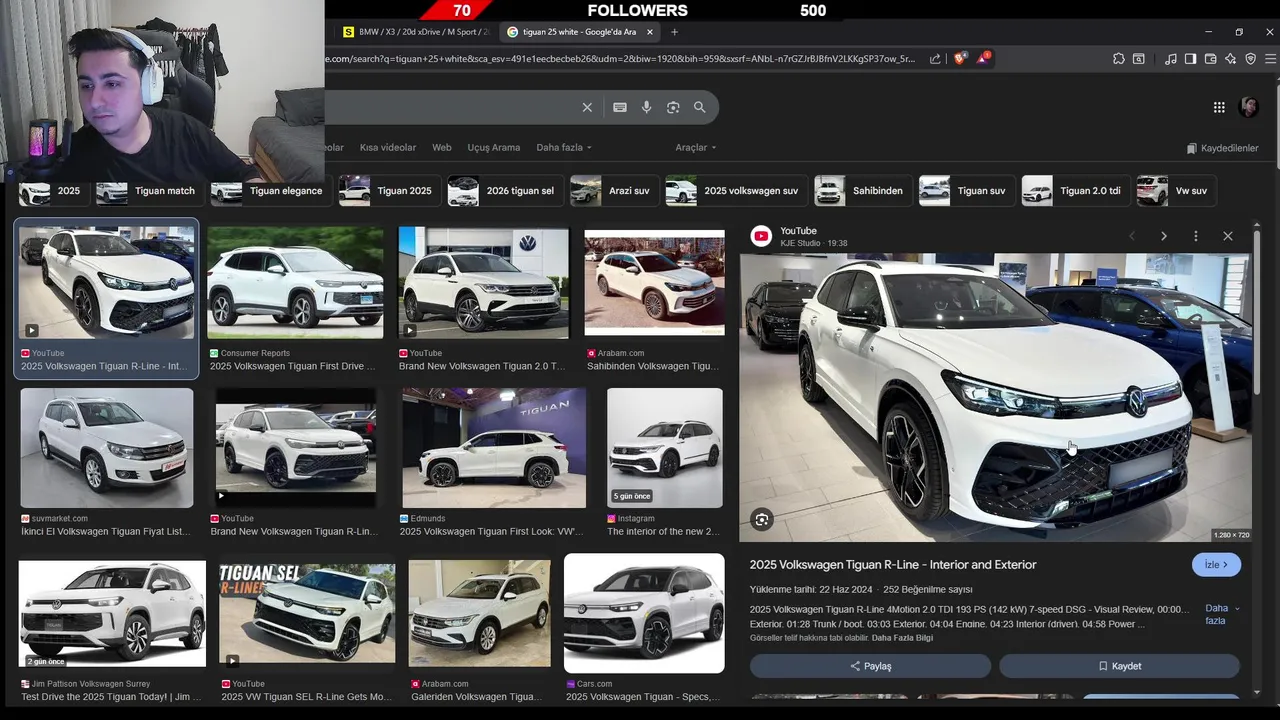Screen dimensions: 1280x720
Task: Expand the Daha fazla search filter menu
Action: [564, 148]
